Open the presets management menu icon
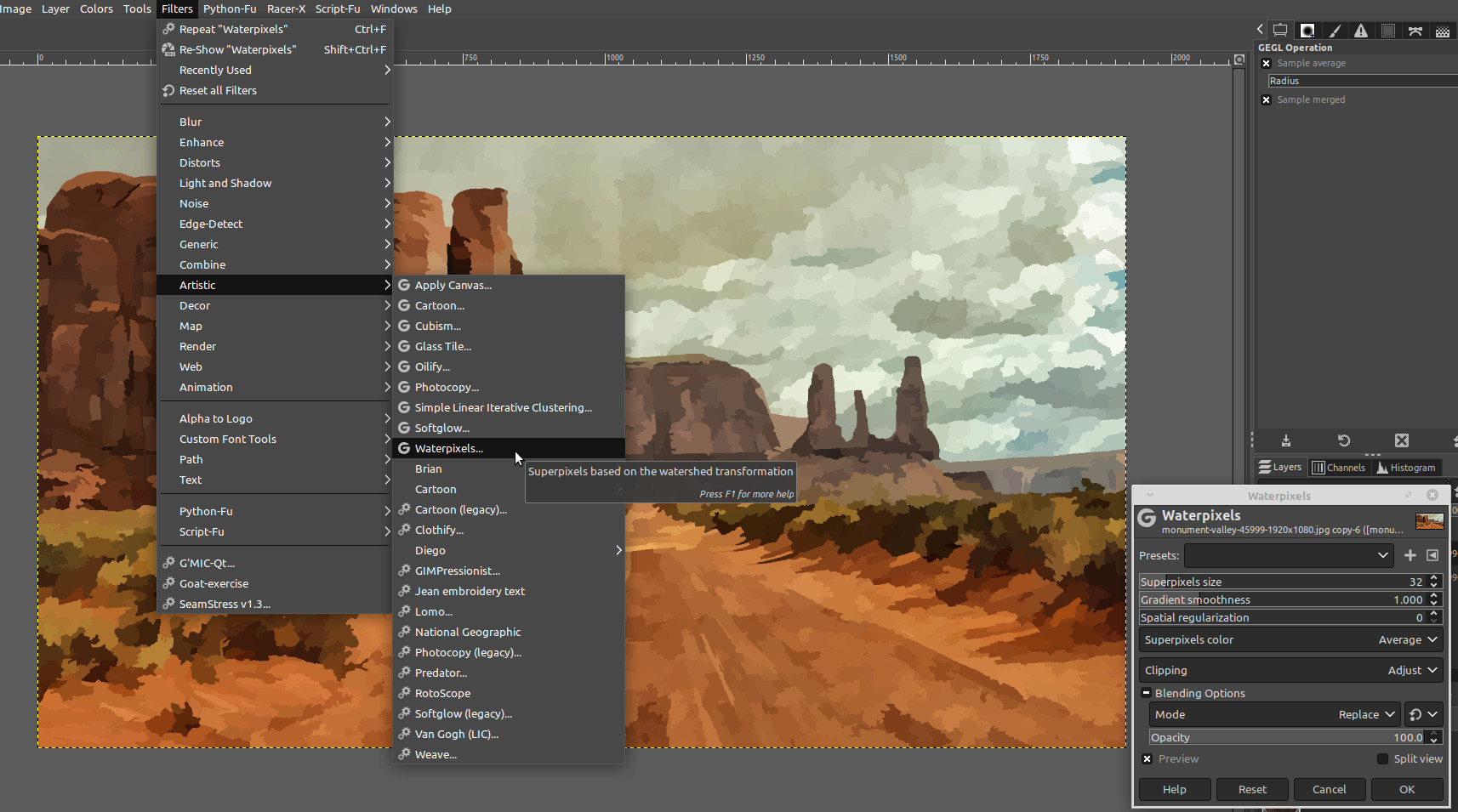 [x=1432, y=555]
